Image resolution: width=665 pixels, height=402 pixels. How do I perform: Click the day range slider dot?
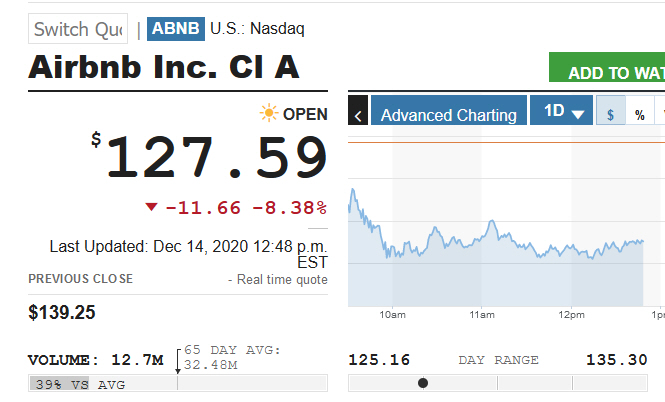tap(423, 383)
